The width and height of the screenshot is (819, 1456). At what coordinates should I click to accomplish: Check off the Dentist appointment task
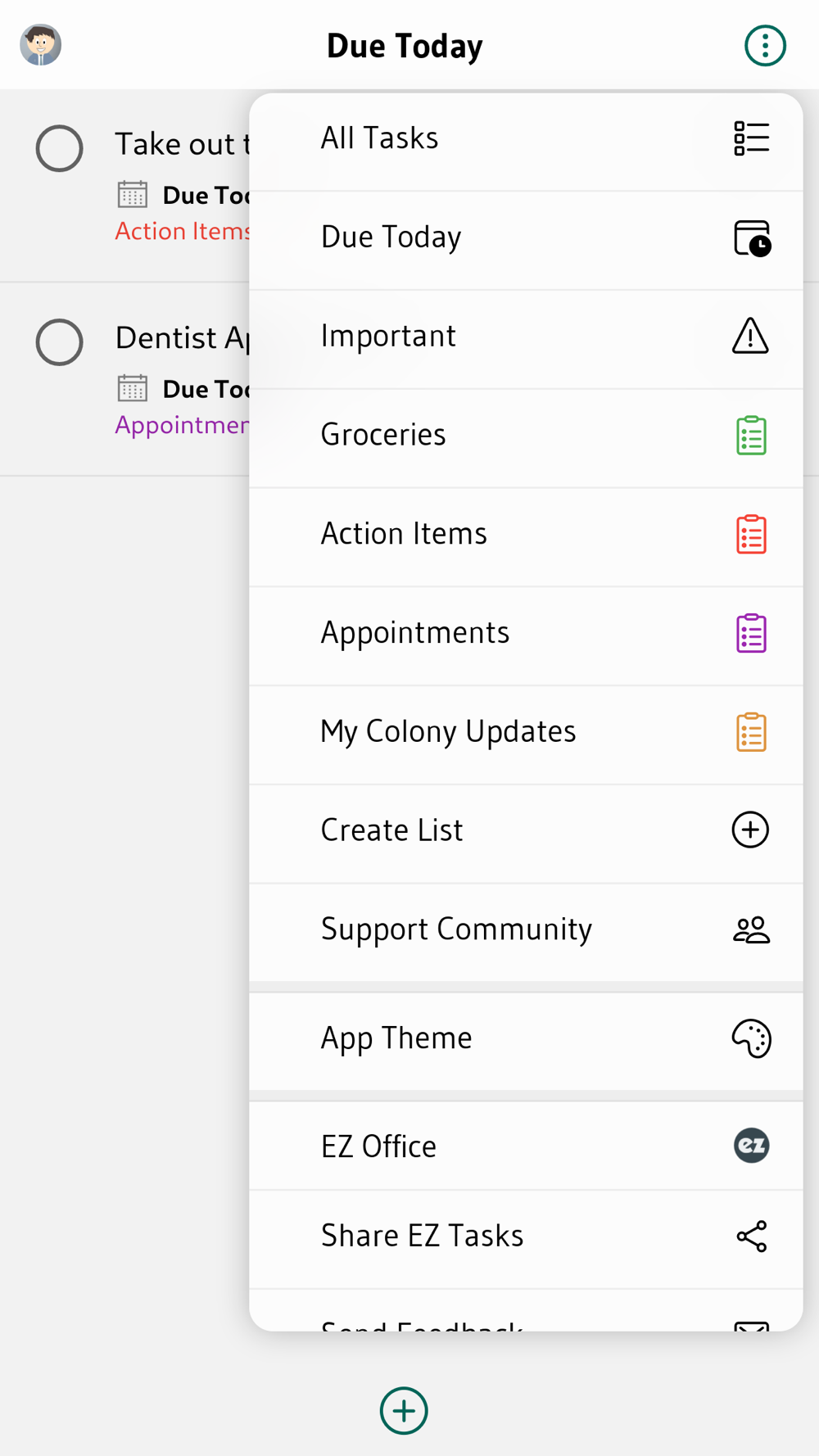tap(60, 341)
